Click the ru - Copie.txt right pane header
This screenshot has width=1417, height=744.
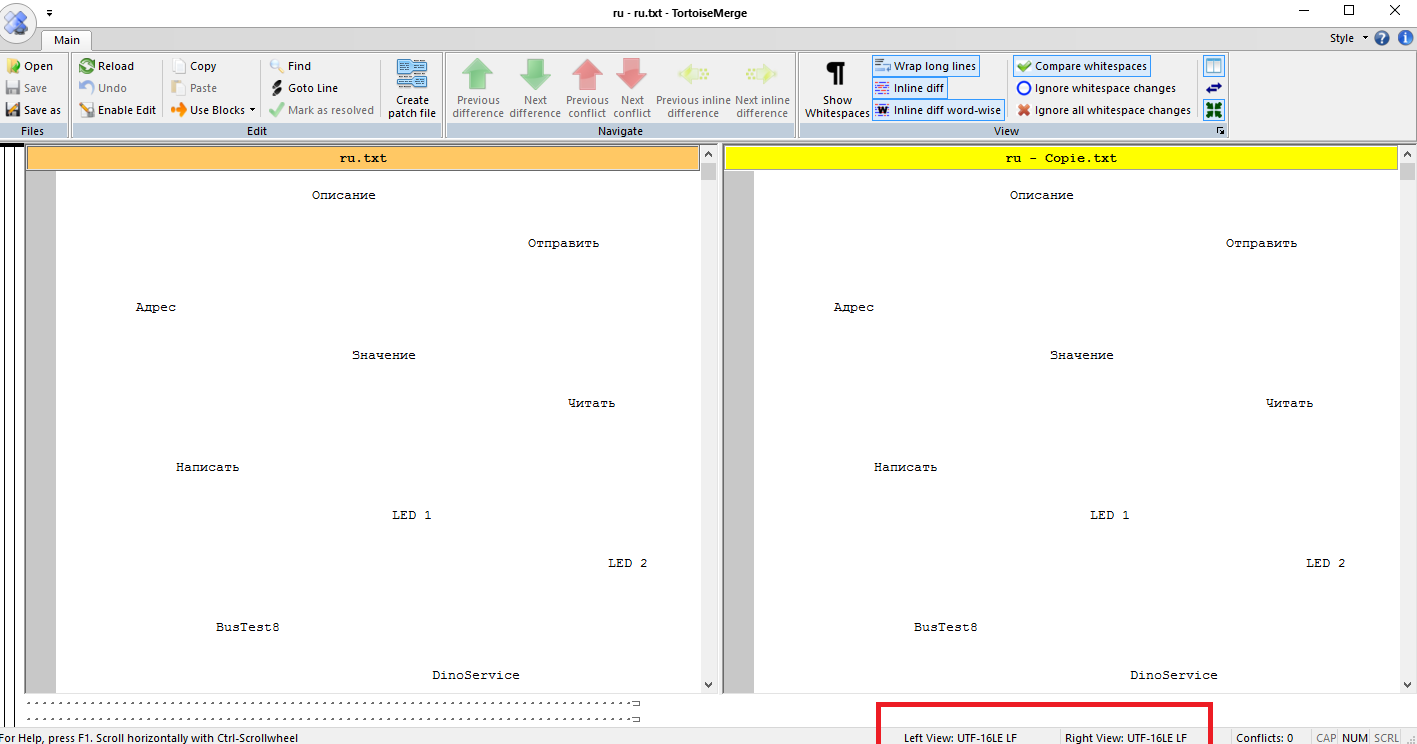pyautogui.click(x=1060, y=158)
